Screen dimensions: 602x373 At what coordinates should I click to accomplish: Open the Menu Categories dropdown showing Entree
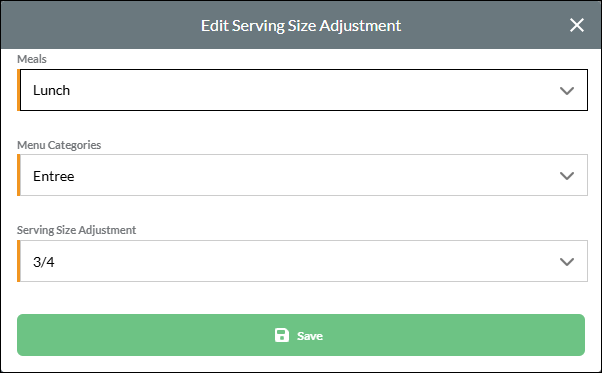(x=303, y=175)
